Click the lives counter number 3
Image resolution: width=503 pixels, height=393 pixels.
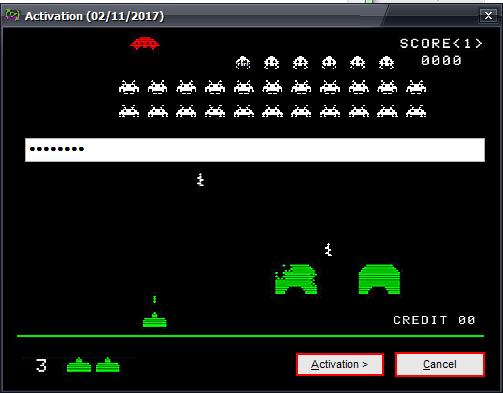tap(41, 365)
